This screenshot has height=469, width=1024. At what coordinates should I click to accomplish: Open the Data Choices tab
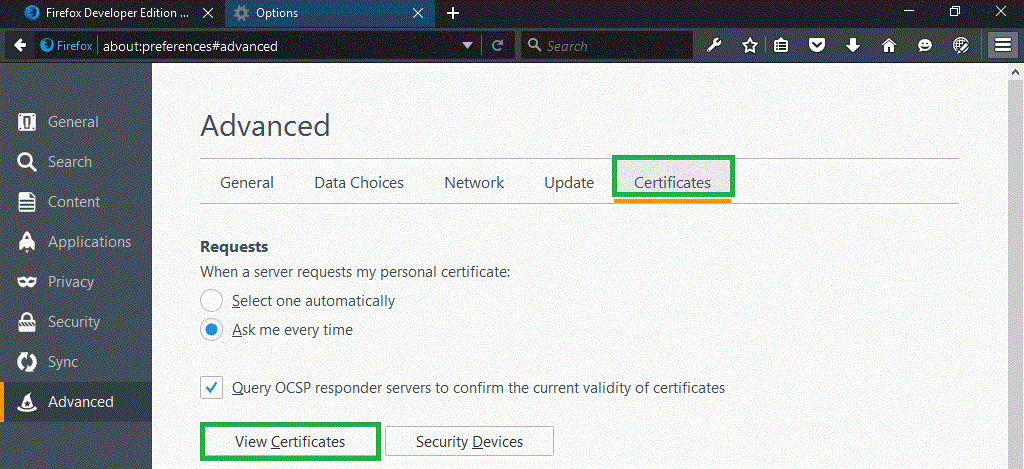pyautogui.click(x=359, y=183)
